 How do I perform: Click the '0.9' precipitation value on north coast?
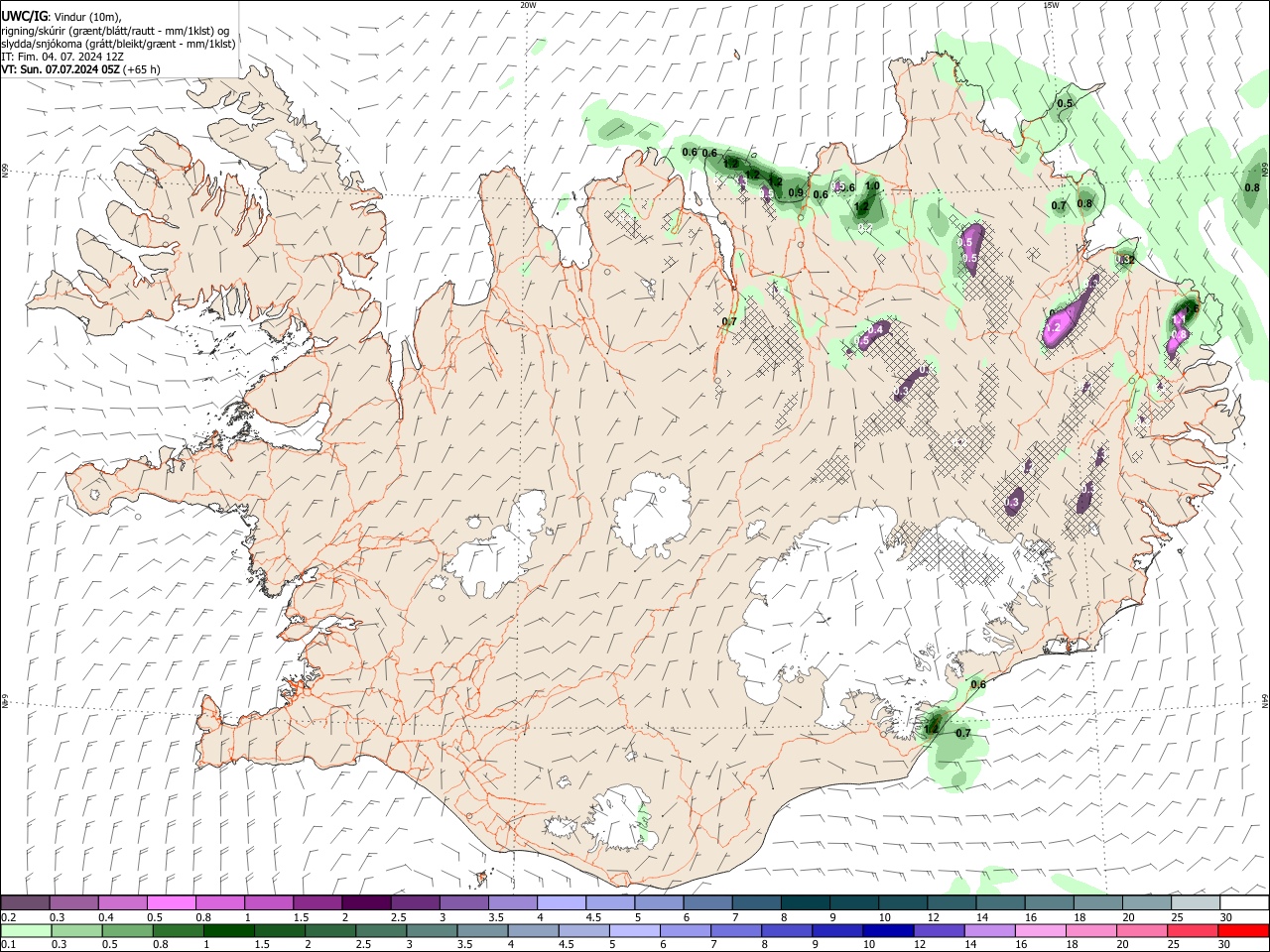click(796, 192)
